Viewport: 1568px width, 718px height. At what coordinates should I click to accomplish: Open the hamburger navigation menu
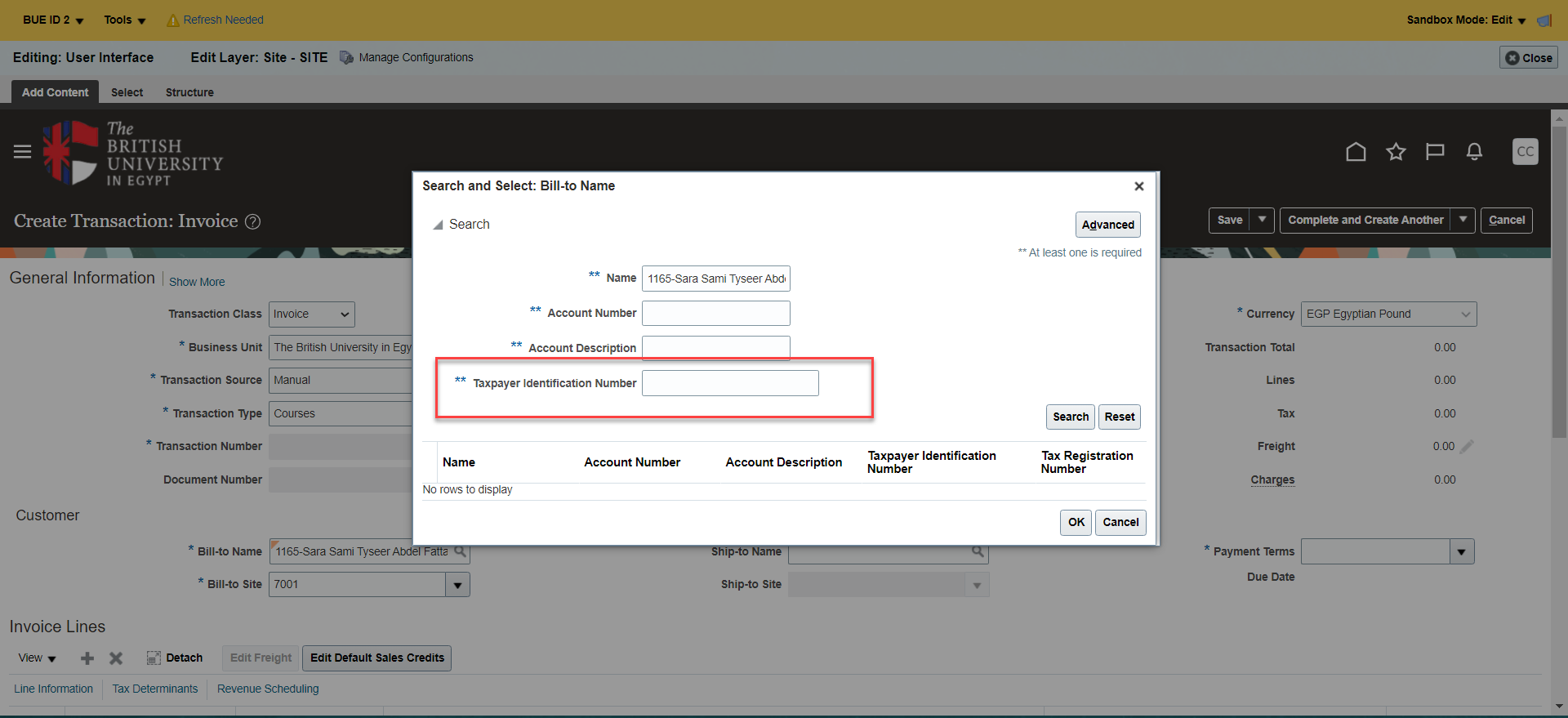tap(23, 152)
